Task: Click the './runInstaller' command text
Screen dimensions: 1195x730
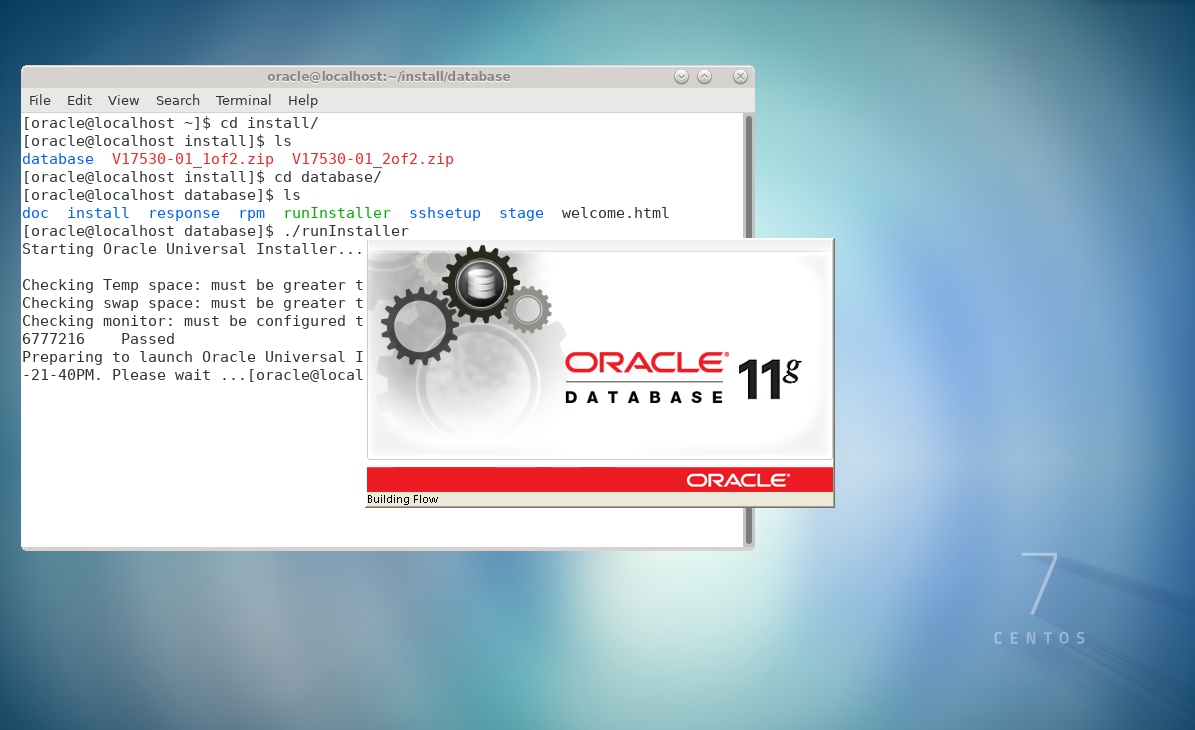Action: point(346,231)
